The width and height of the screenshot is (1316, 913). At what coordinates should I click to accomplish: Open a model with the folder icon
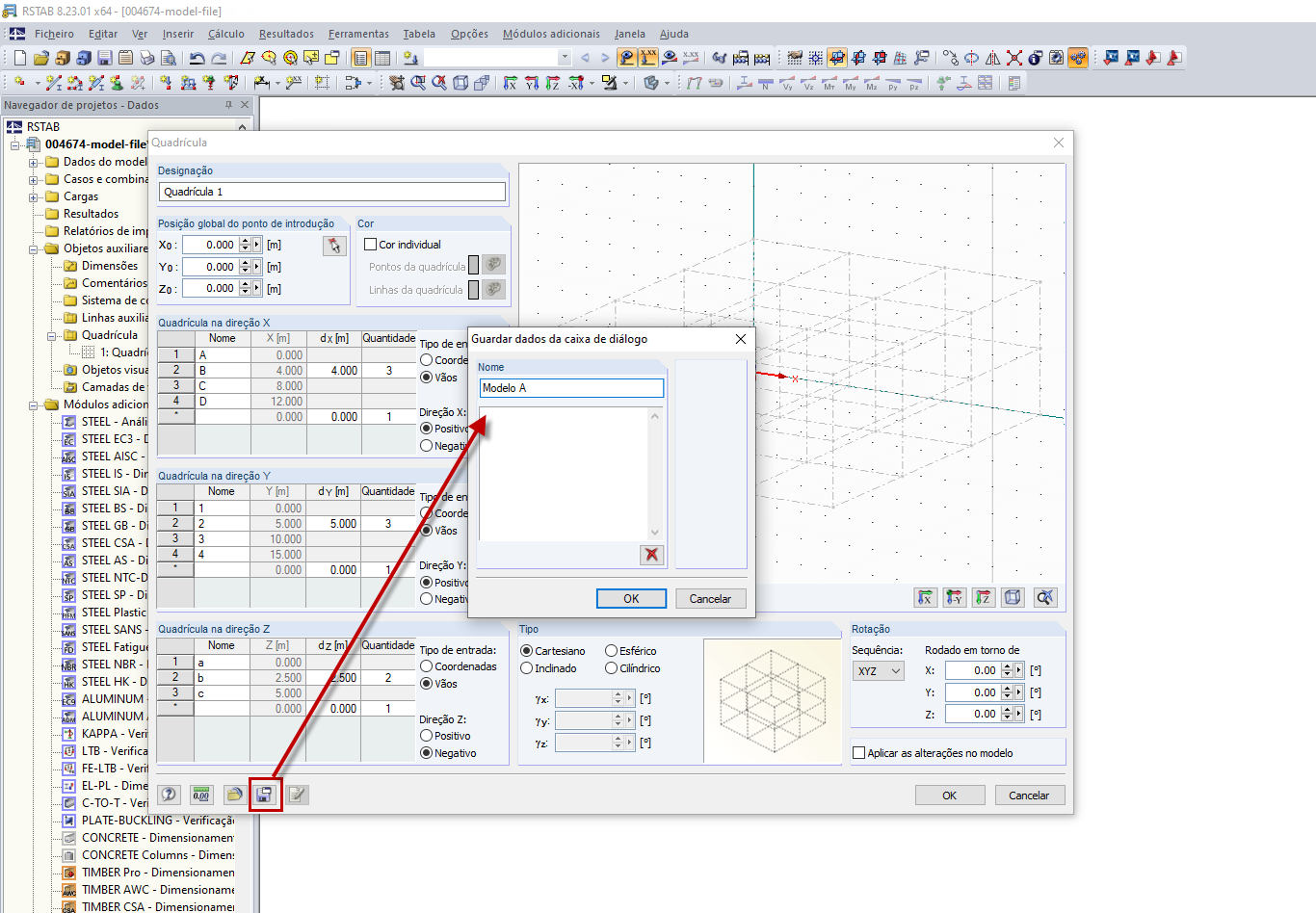click(41, 58)
